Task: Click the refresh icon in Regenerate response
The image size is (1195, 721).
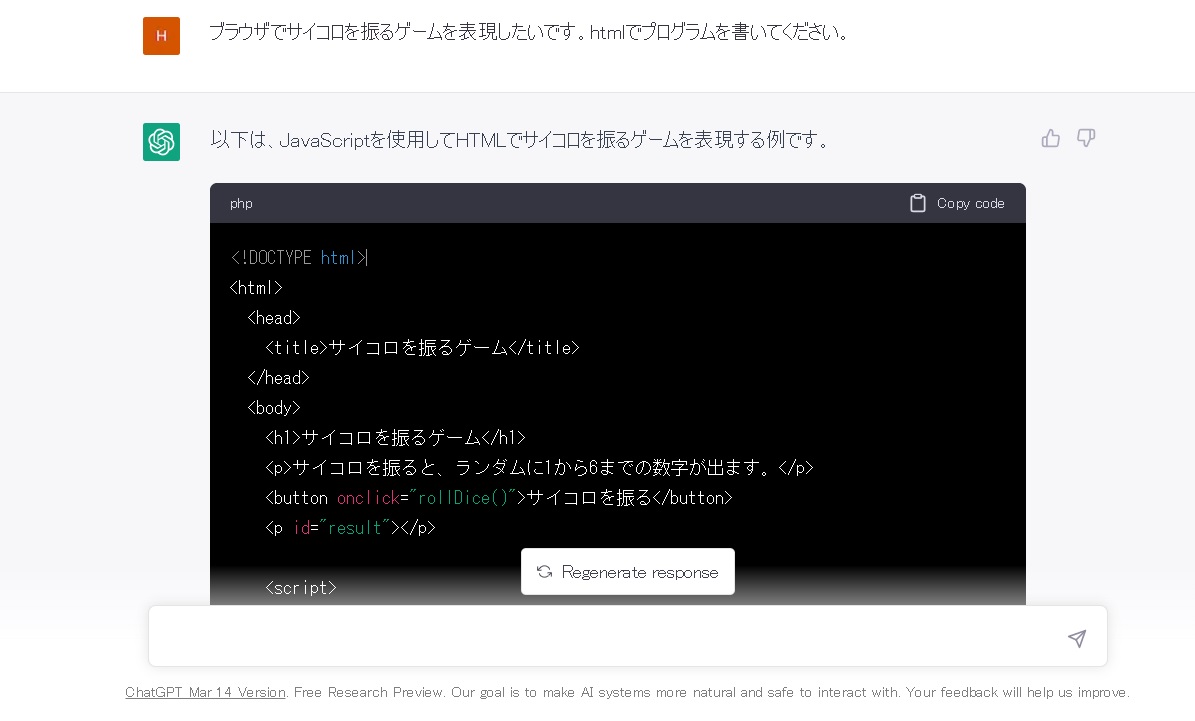Action: point(544,572)
